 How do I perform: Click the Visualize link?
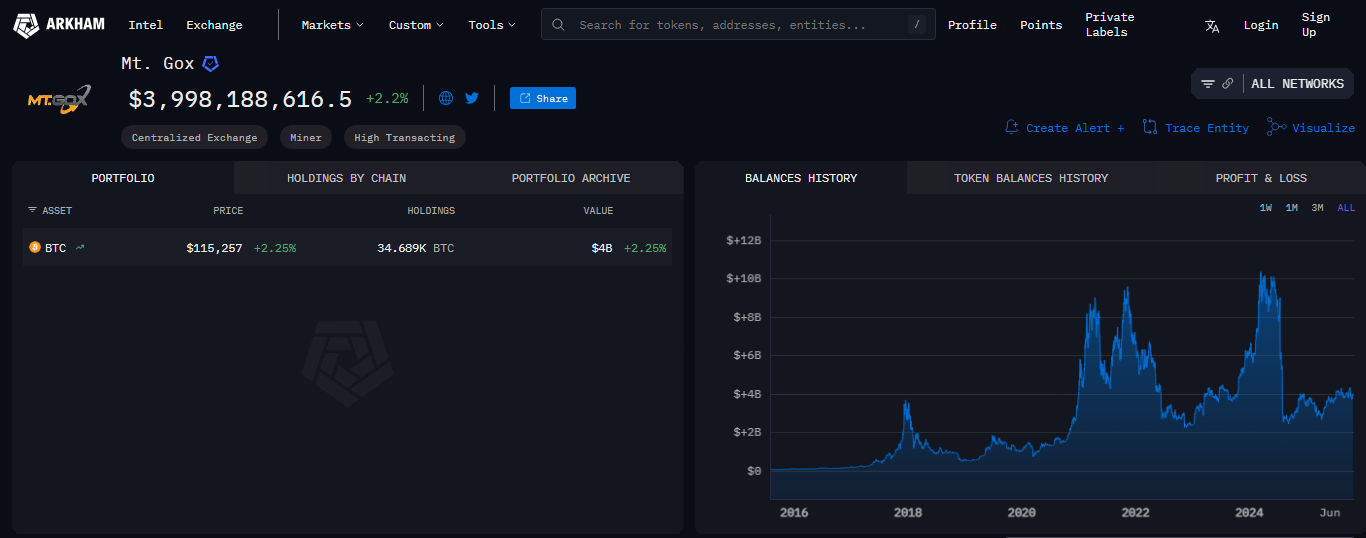tap(1323, 128)
